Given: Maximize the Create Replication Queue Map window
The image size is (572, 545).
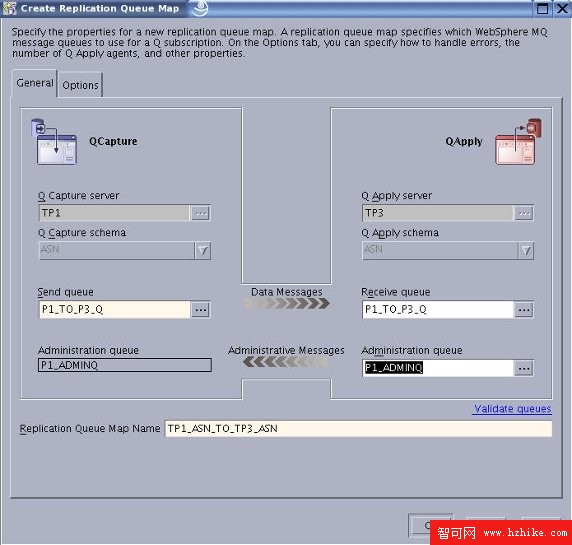Looking at the screenshot, I should pyautogui.click(x=543, y=8).
